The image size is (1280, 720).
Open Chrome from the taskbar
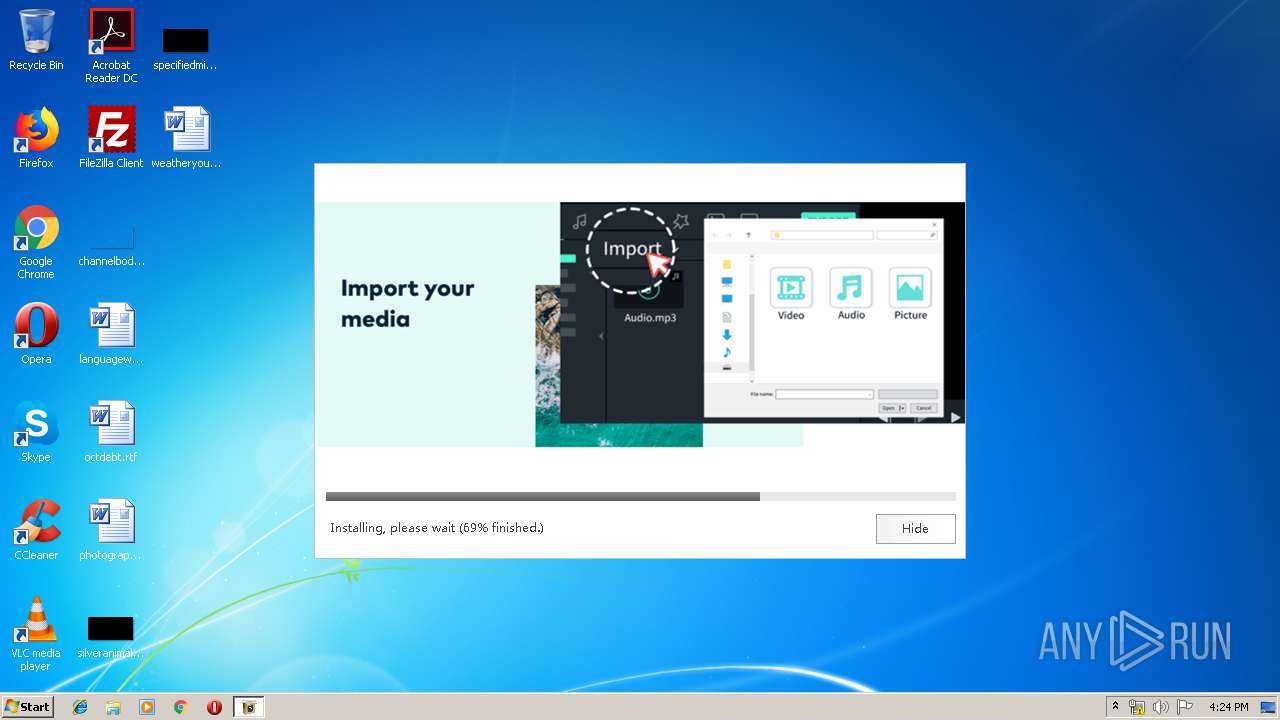tap(181, 707)
